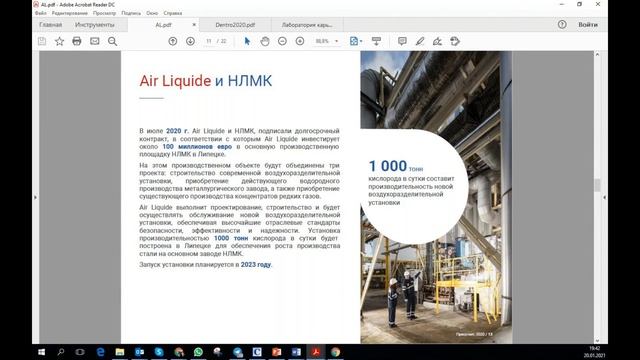Click the bold '2023 году' text
The height and width of the screenshot is (360, 640).
(x=256, y=264)
